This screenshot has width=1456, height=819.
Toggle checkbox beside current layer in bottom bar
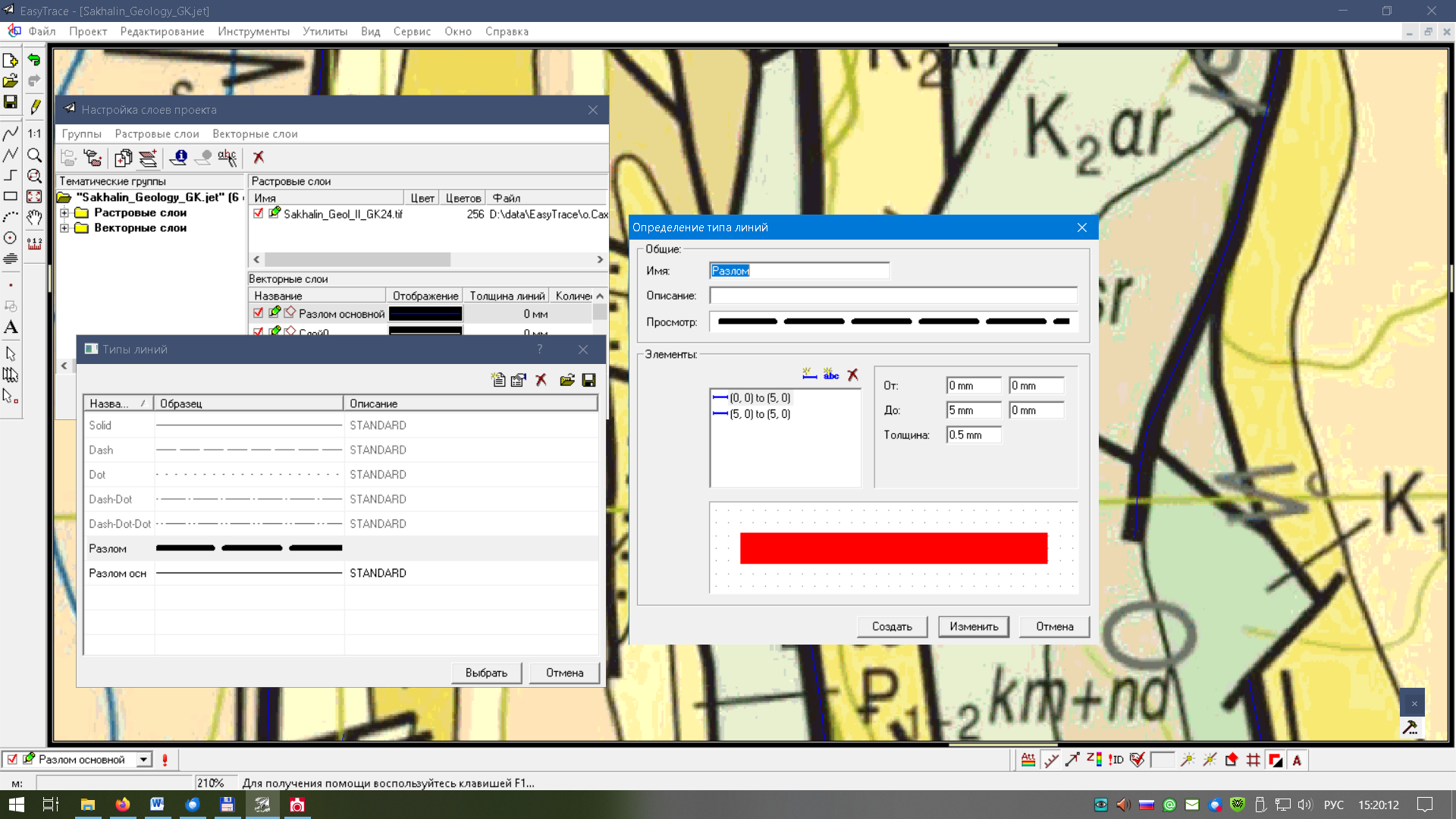[12, 759]
